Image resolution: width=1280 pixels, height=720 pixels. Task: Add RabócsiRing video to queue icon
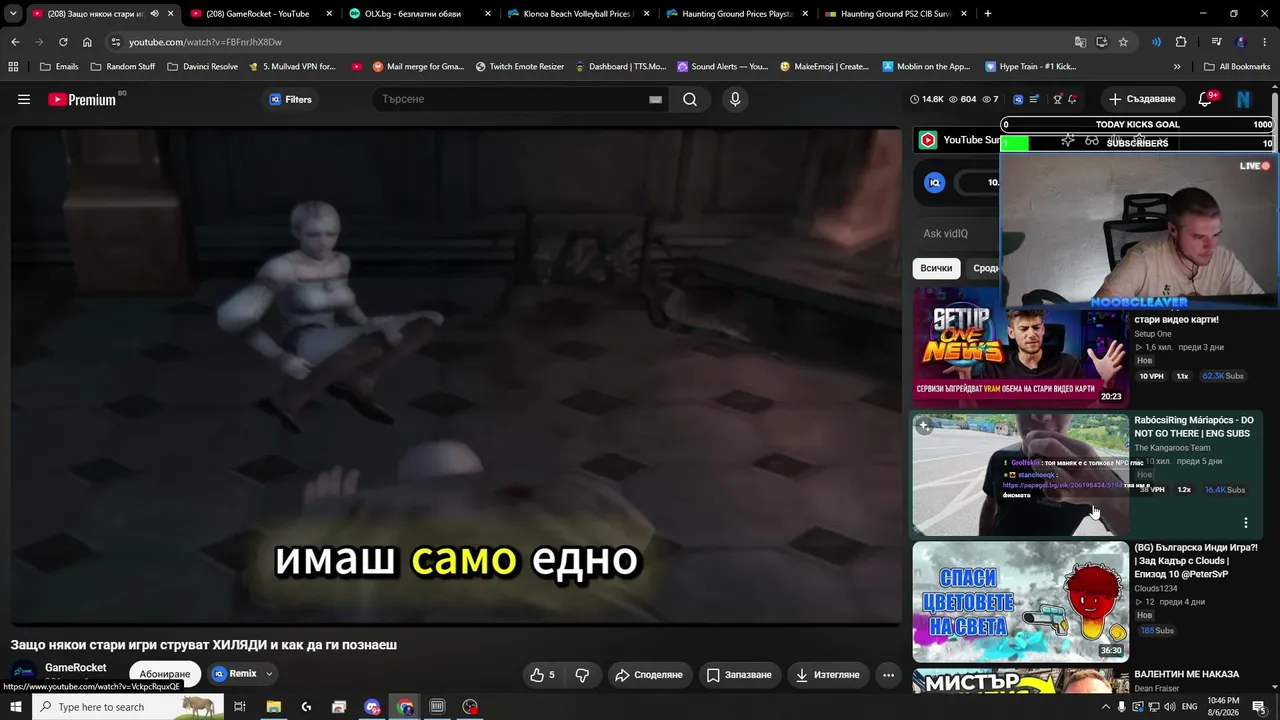(x=924, y=427)
